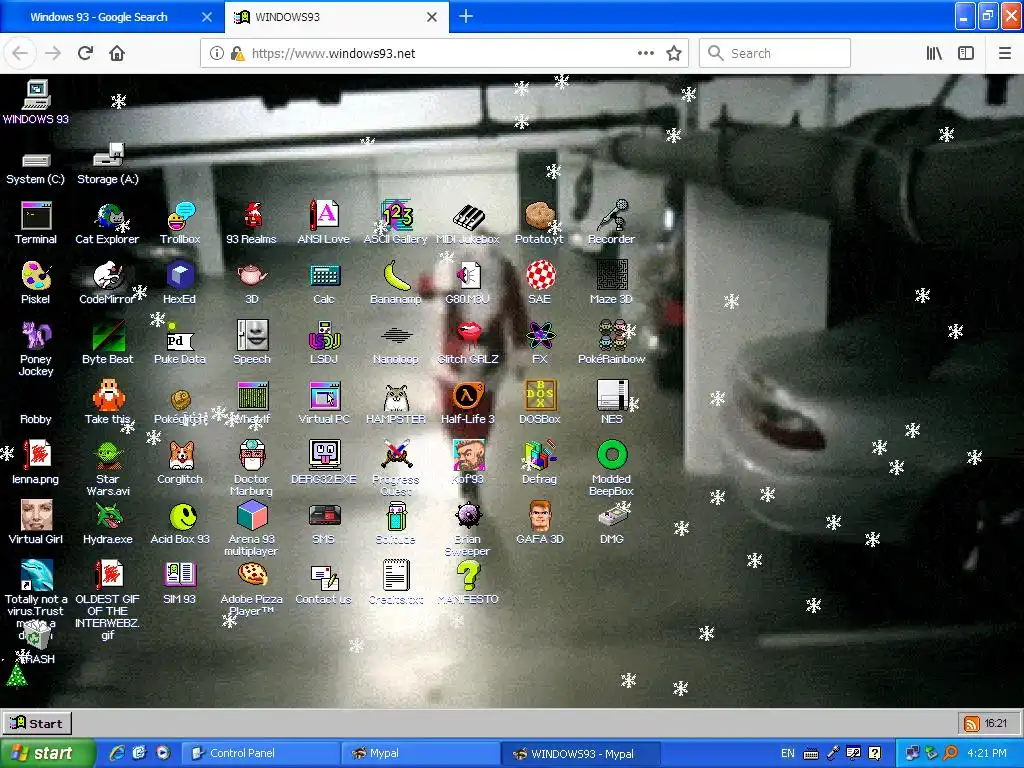1024x768 pixels.
Task: Open Calc calculator icon
Action: point(324,283)
